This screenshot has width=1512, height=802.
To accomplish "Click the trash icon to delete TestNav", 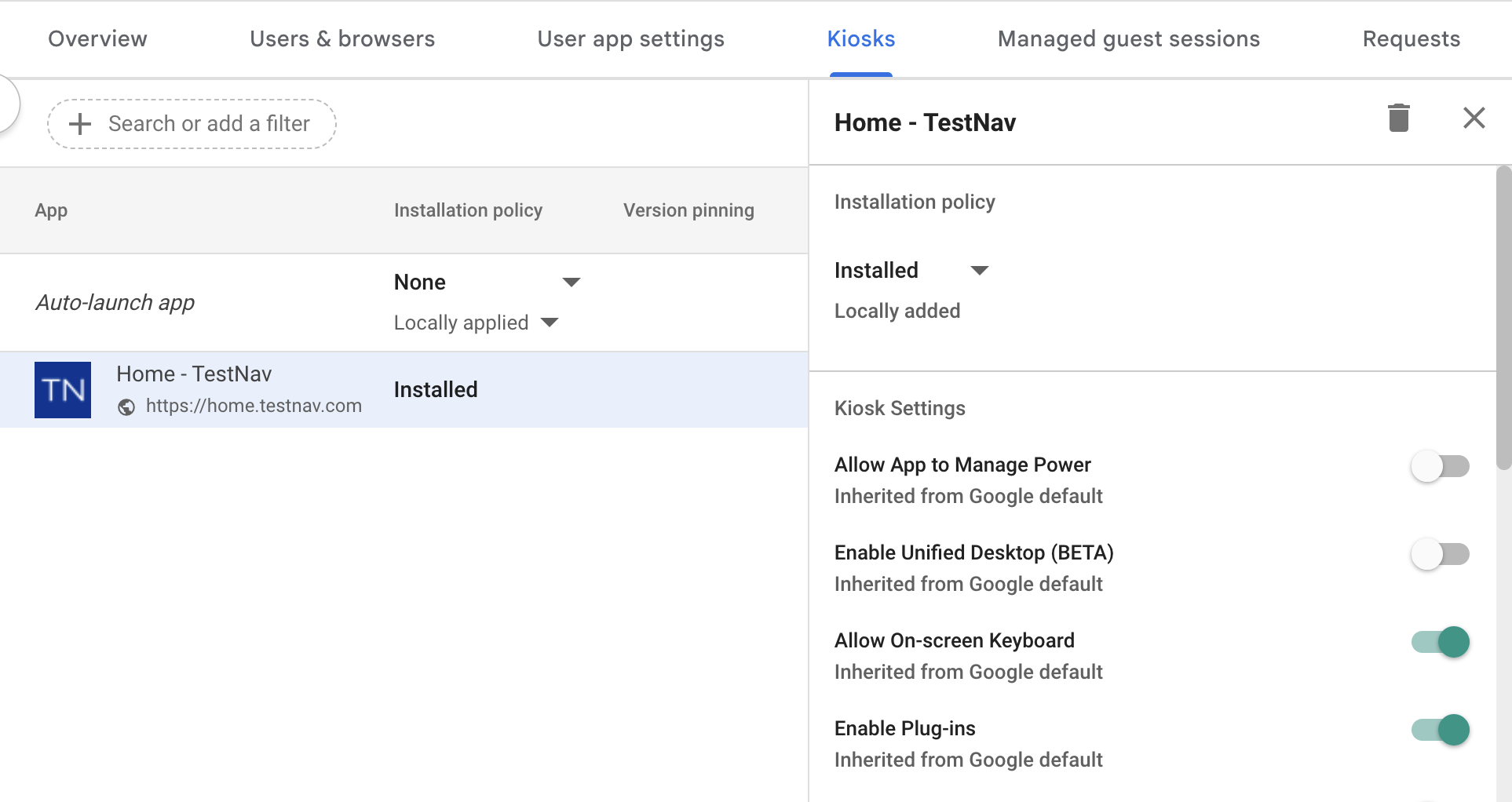I will point(1398,118).
